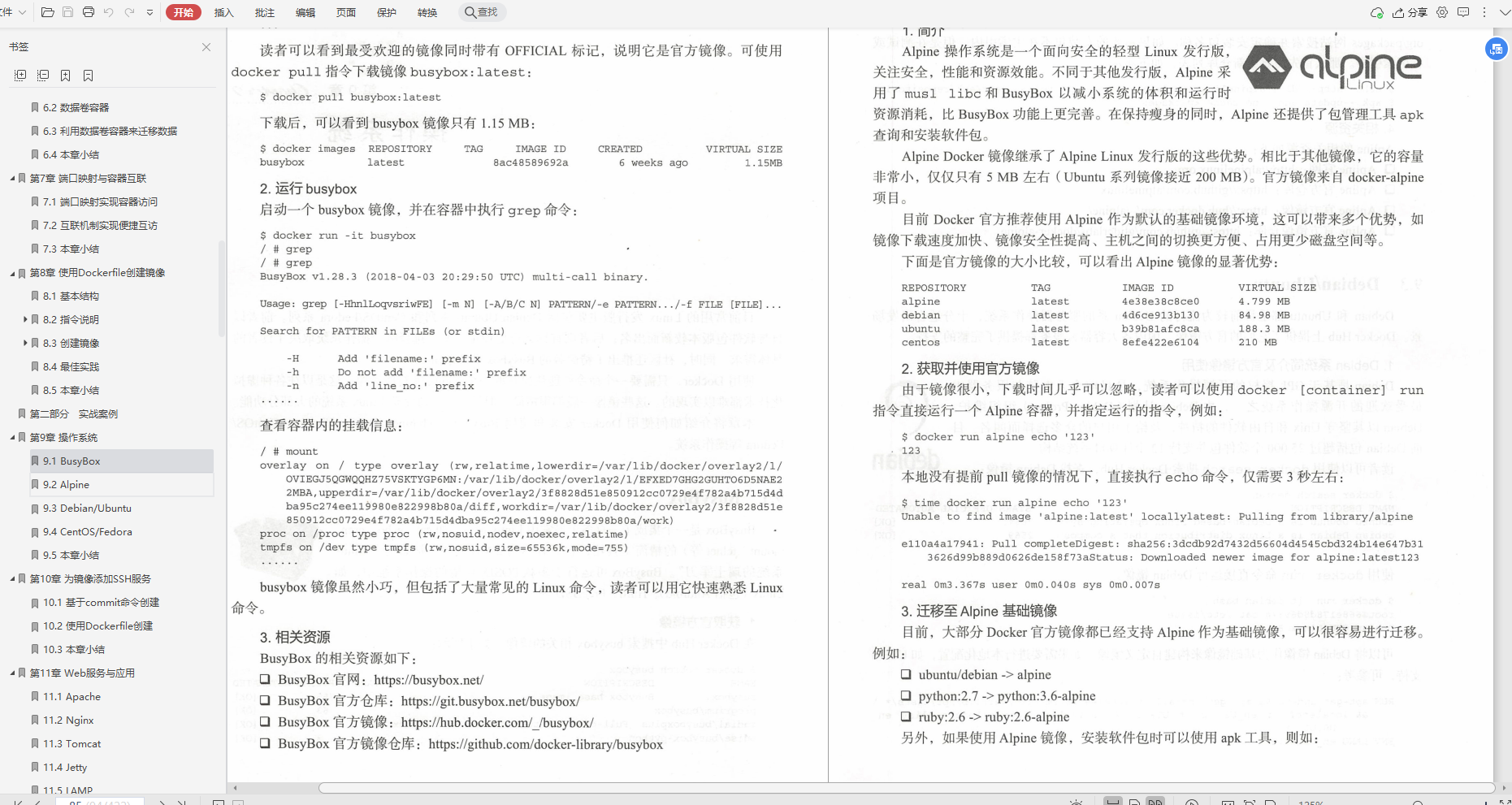
Task: Open the 编辑 tab
Action: 305,12
